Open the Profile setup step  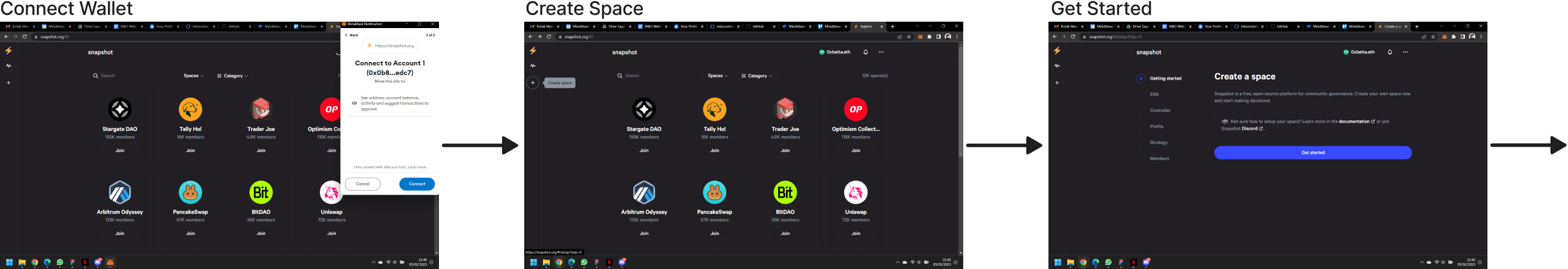coord(1156,127)
